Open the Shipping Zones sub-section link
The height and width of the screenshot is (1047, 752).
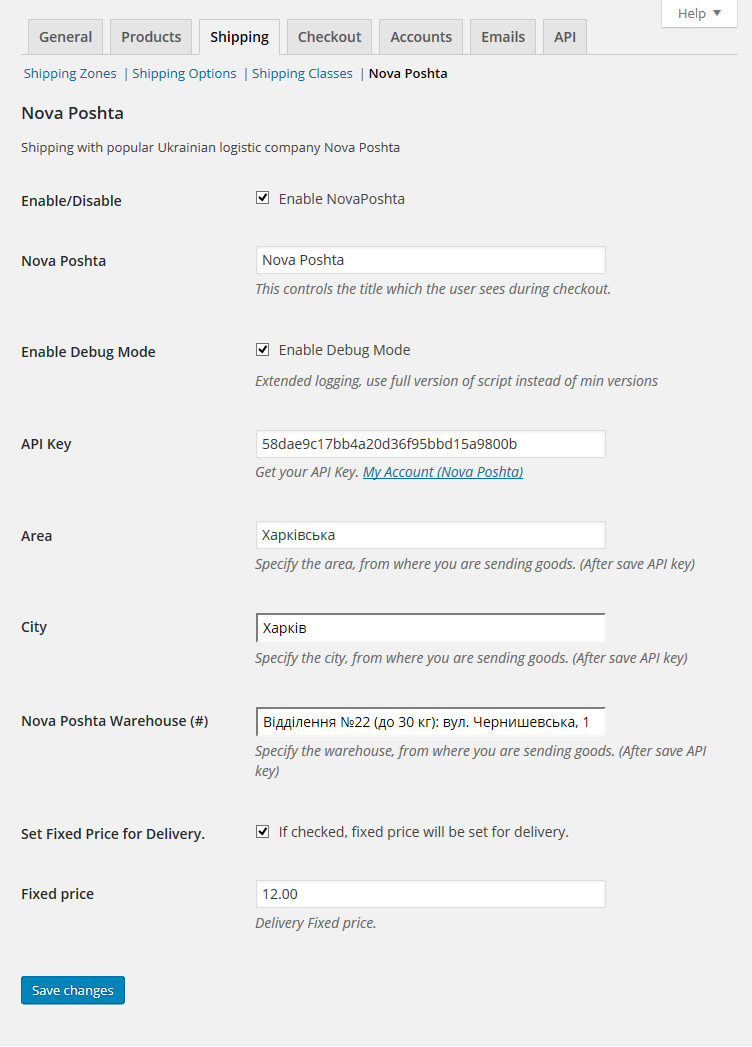[70, 73]
